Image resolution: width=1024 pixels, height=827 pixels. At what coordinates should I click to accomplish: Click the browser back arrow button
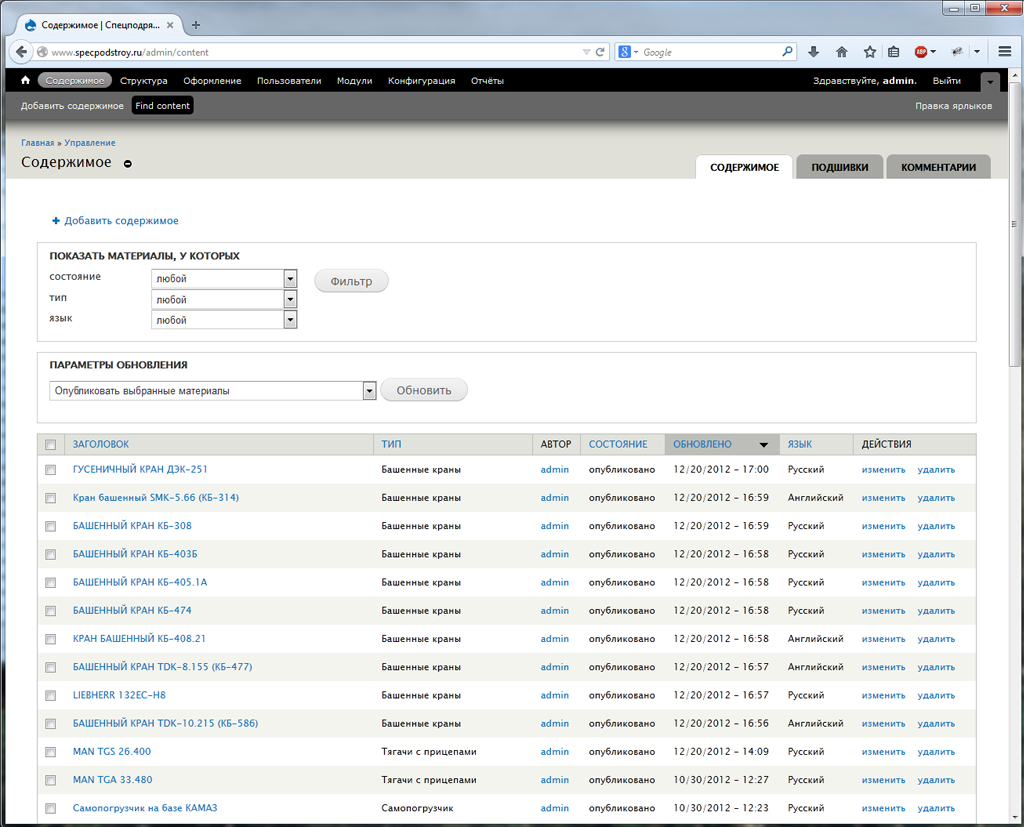point(22,52)
